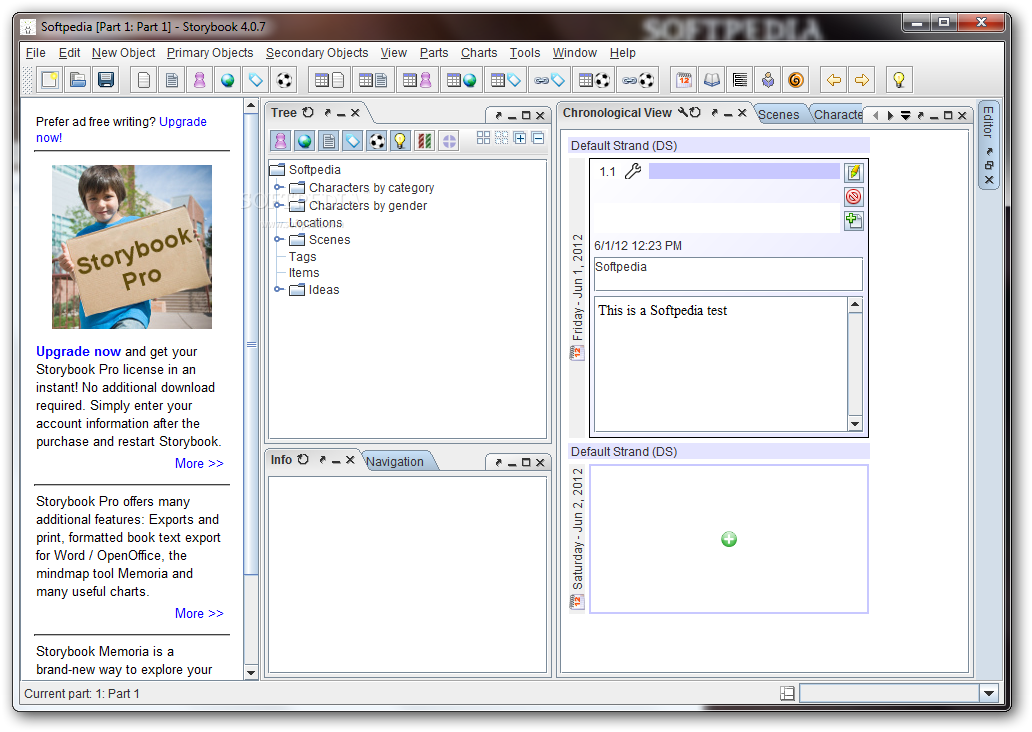Image resolution: width=1032 pixels, height=732 pixels.
Task: Create new character with pink person icon
Action: coord(199,80)
